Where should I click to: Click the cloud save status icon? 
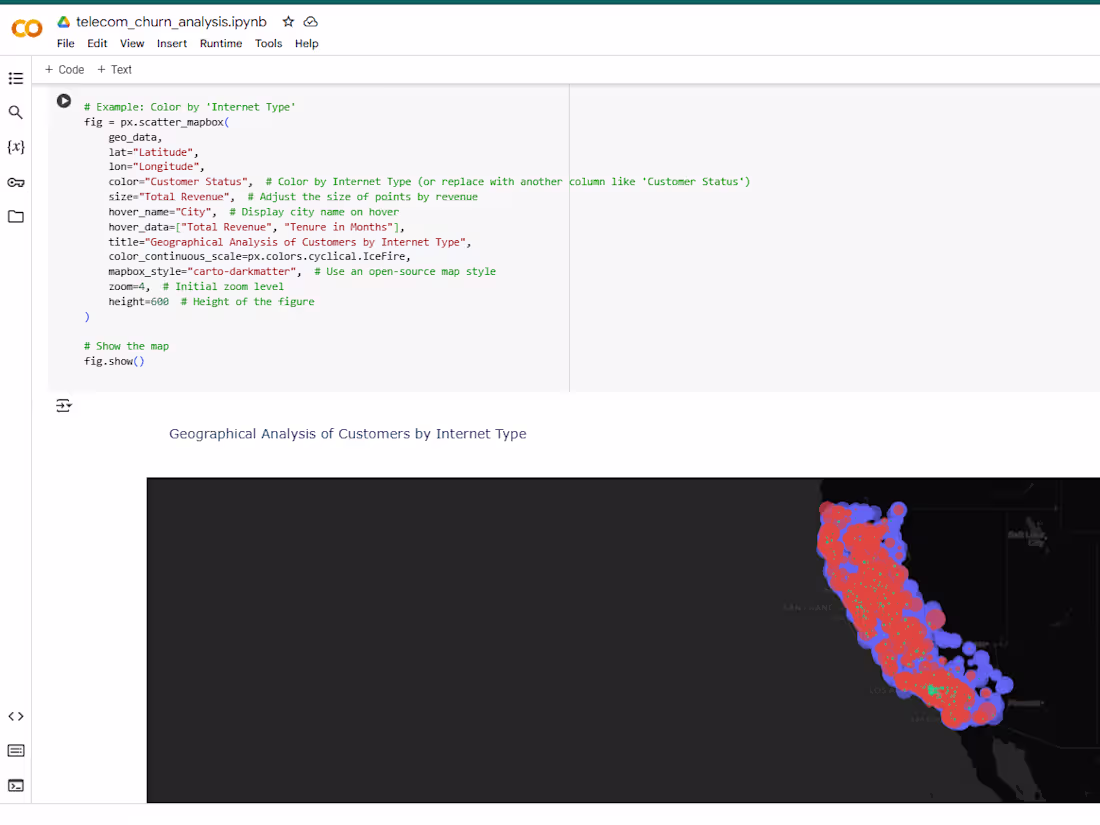pos(310,22)
